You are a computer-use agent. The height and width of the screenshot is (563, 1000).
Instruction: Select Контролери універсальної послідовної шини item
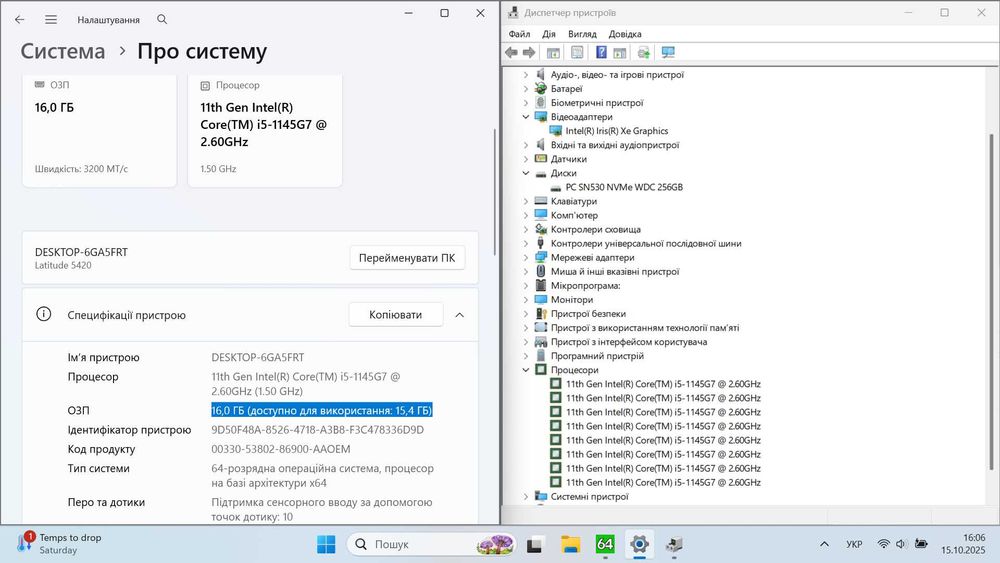(646, 243)
